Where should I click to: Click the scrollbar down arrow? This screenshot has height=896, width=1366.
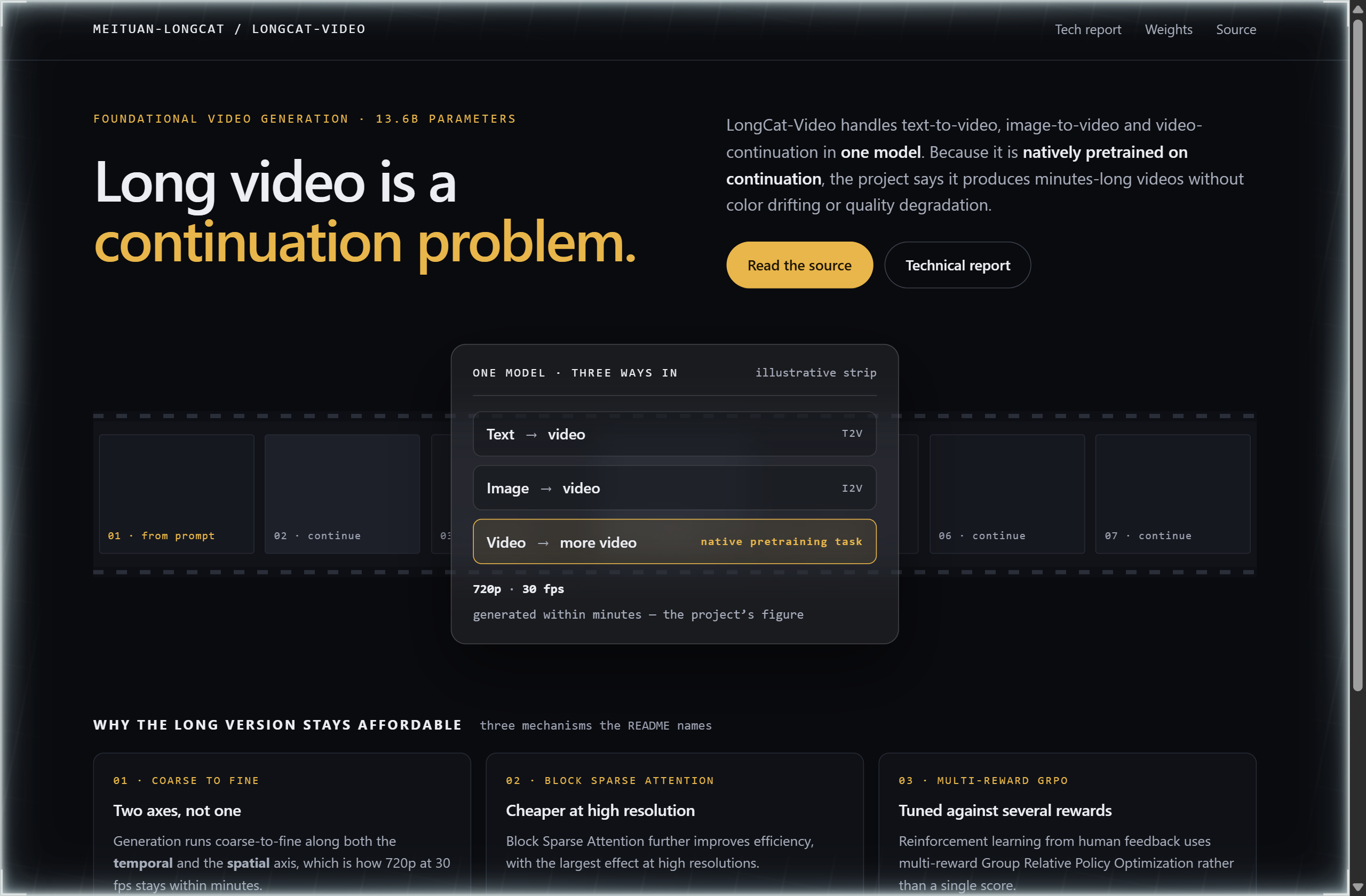(x=1357, y=887)
